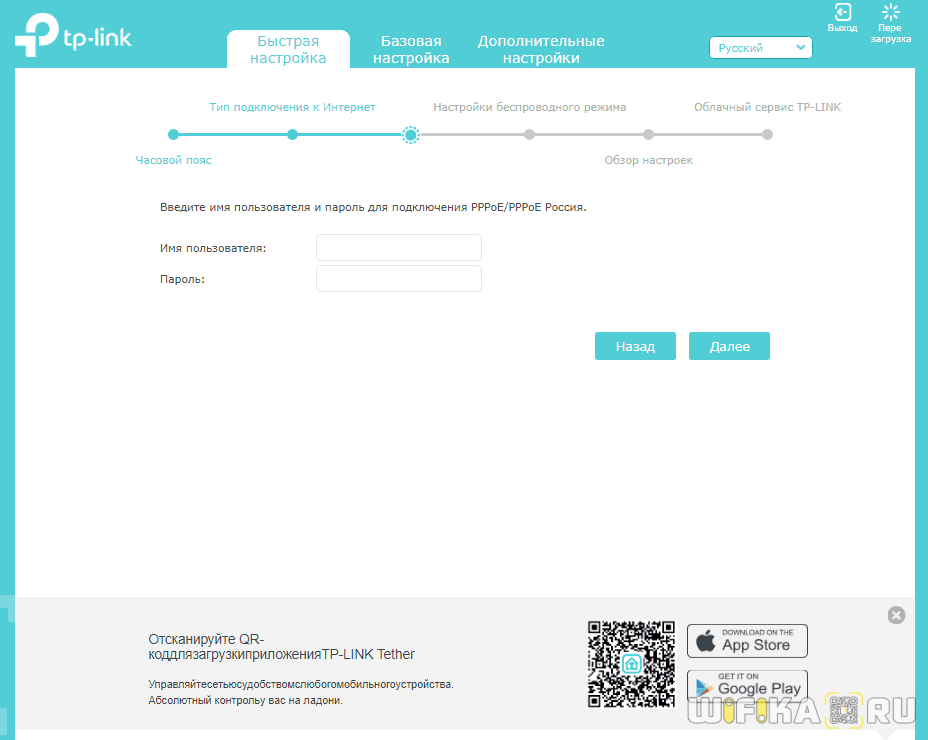Screen dimensions: 928x740
Task: Click the Часовой пояс step label
Action: pyautogui.click(x=173, y=160)
